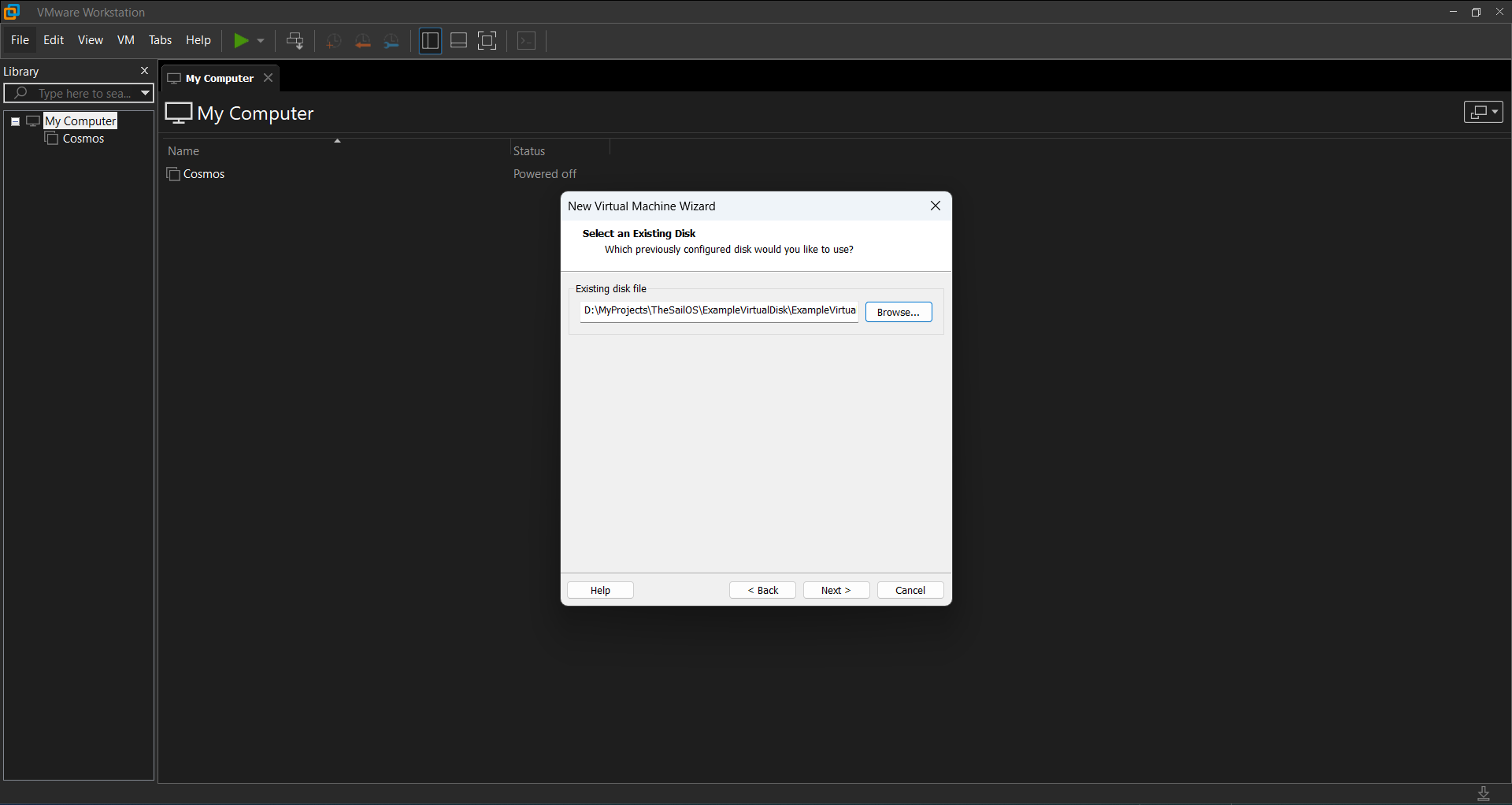Click the My Computer monitor heading icon
The height and width of the screenshot is (805, 1512).
point(179,113)
